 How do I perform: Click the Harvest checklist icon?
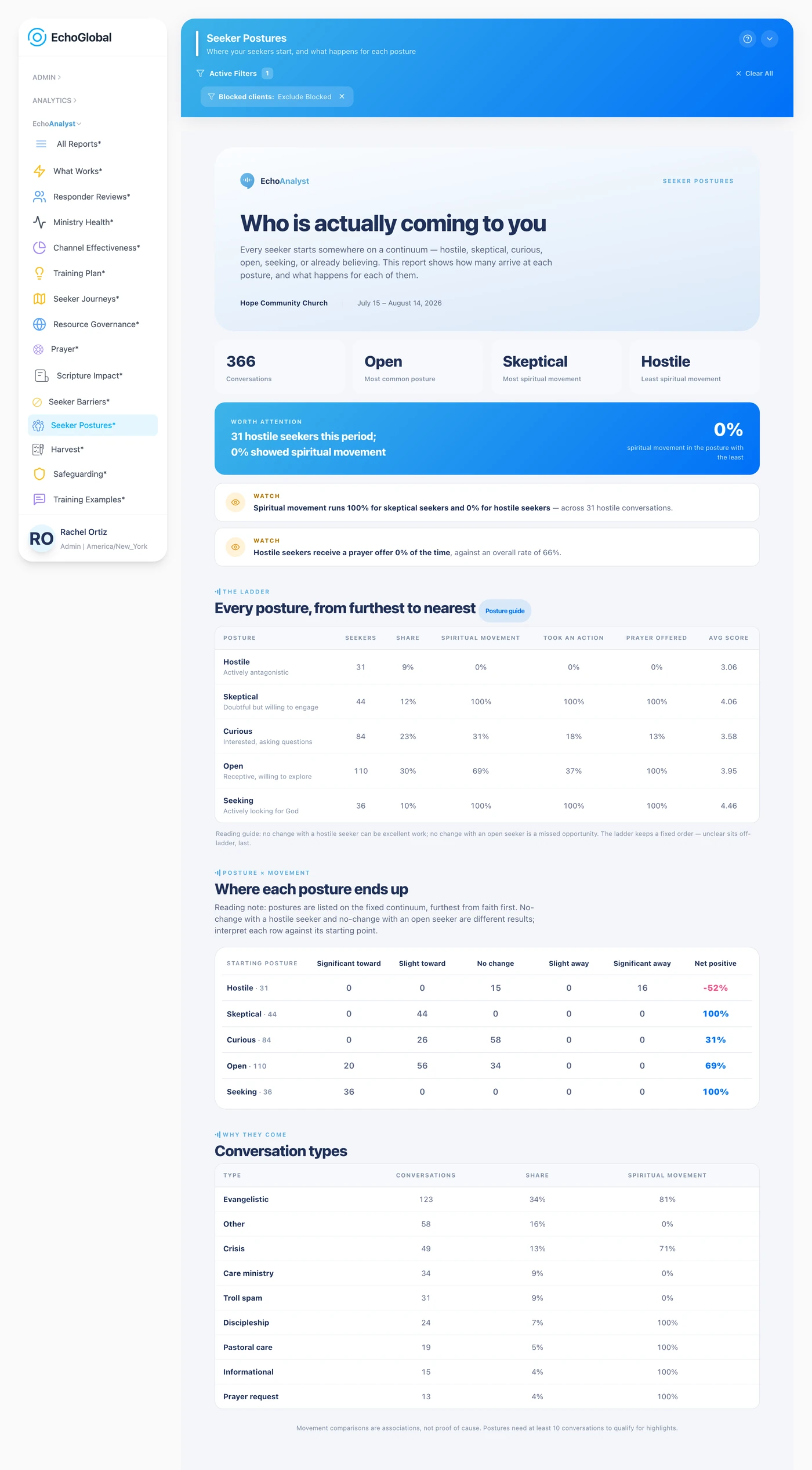(x=38, y=450)
